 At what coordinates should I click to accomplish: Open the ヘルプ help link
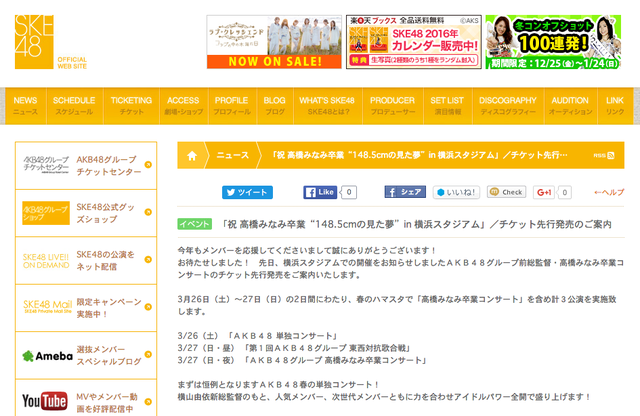click(609, 192)
